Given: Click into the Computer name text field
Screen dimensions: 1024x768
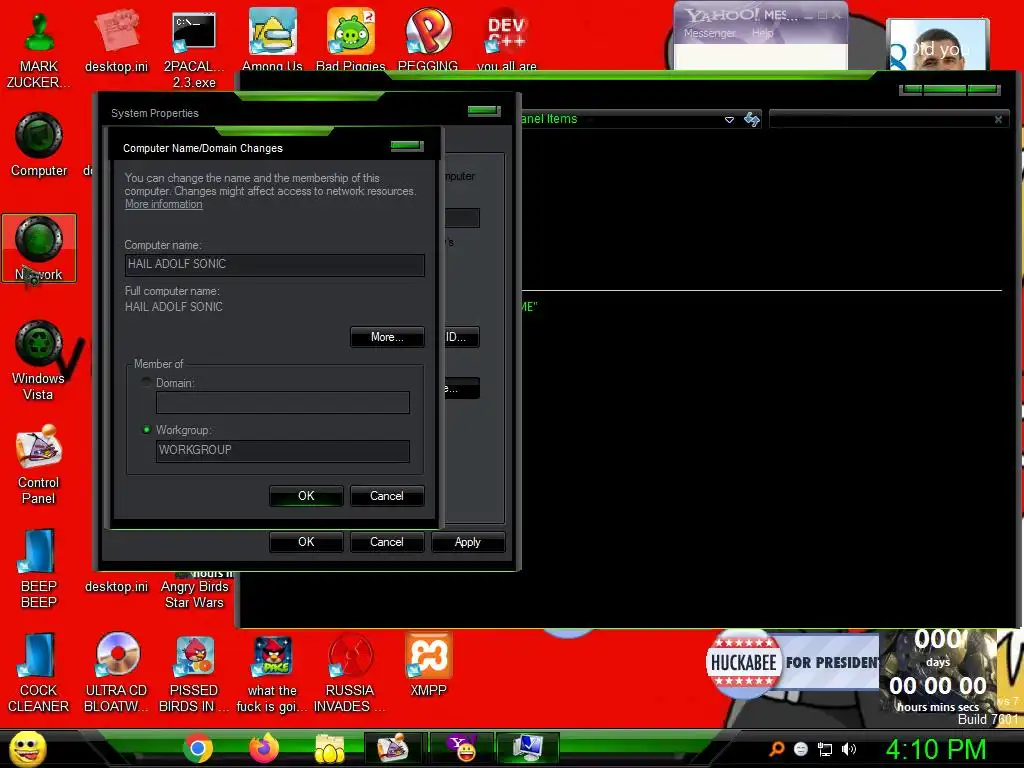Looking at the screenshot, I should click(x=274, y=264).
